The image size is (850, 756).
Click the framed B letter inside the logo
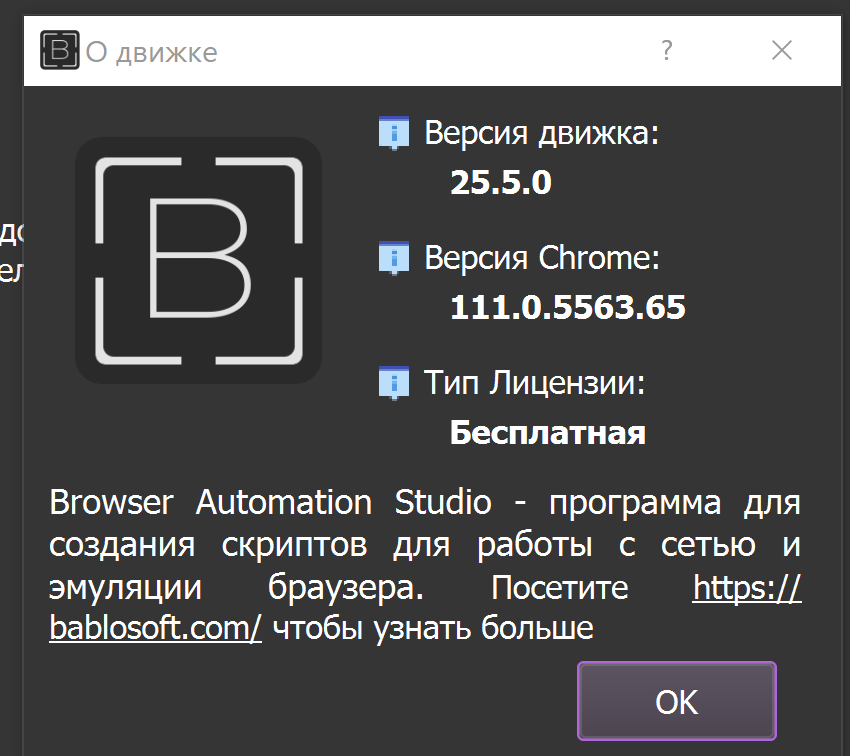198,260
